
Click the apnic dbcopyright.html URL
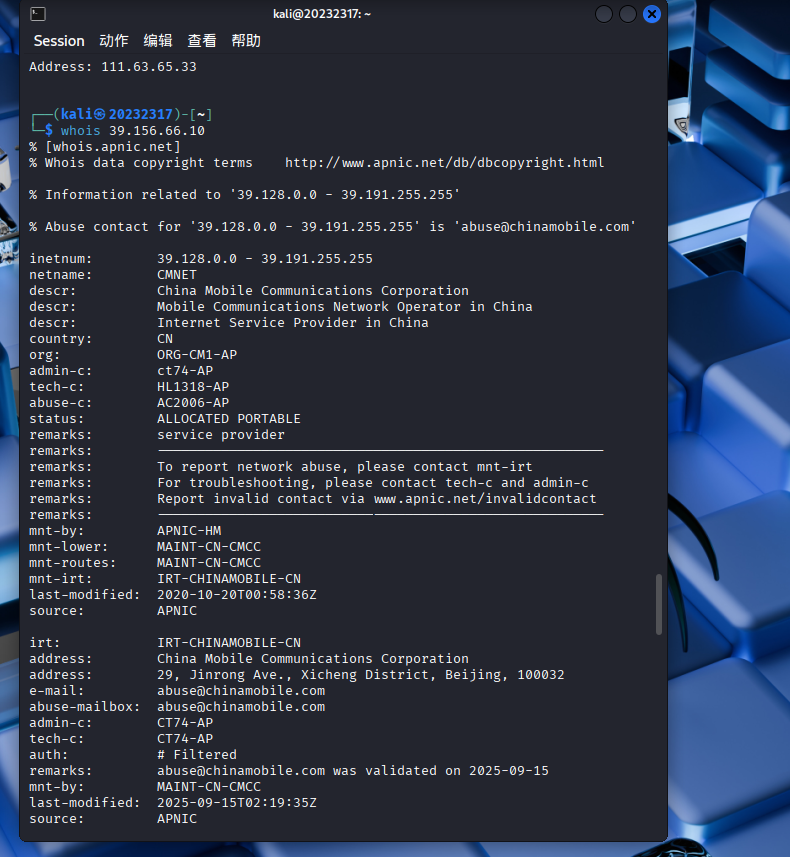point(444,163)
